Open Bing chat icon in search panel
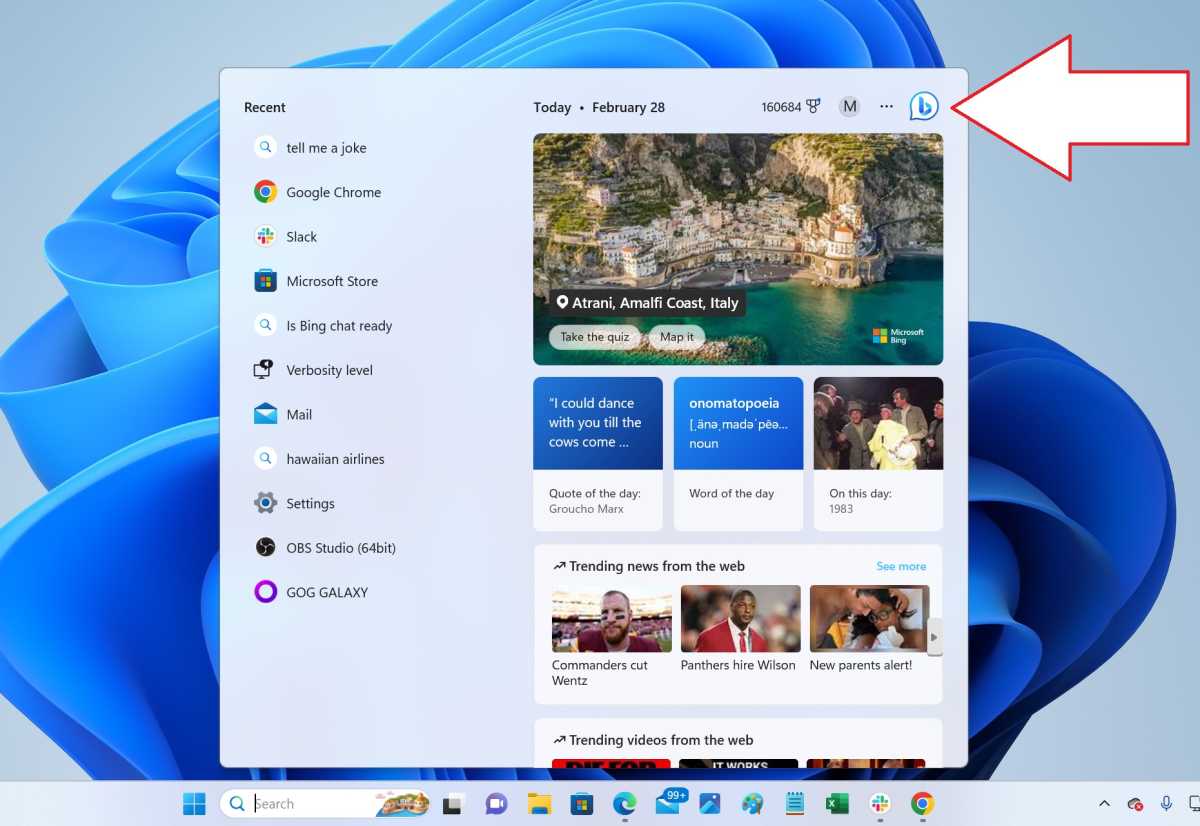Screen dimensions: 1200x826 point(923,106)
